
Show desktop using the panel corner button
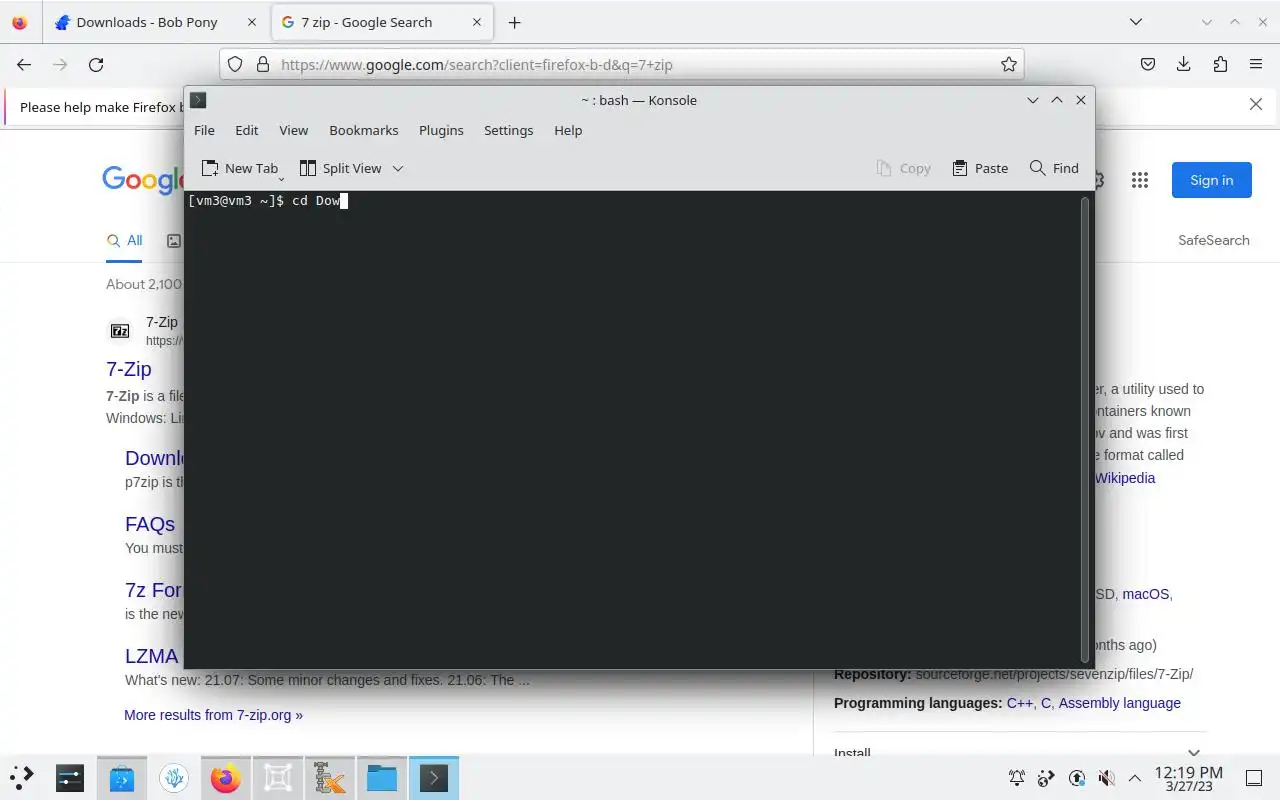click(x=1254, y=778)
